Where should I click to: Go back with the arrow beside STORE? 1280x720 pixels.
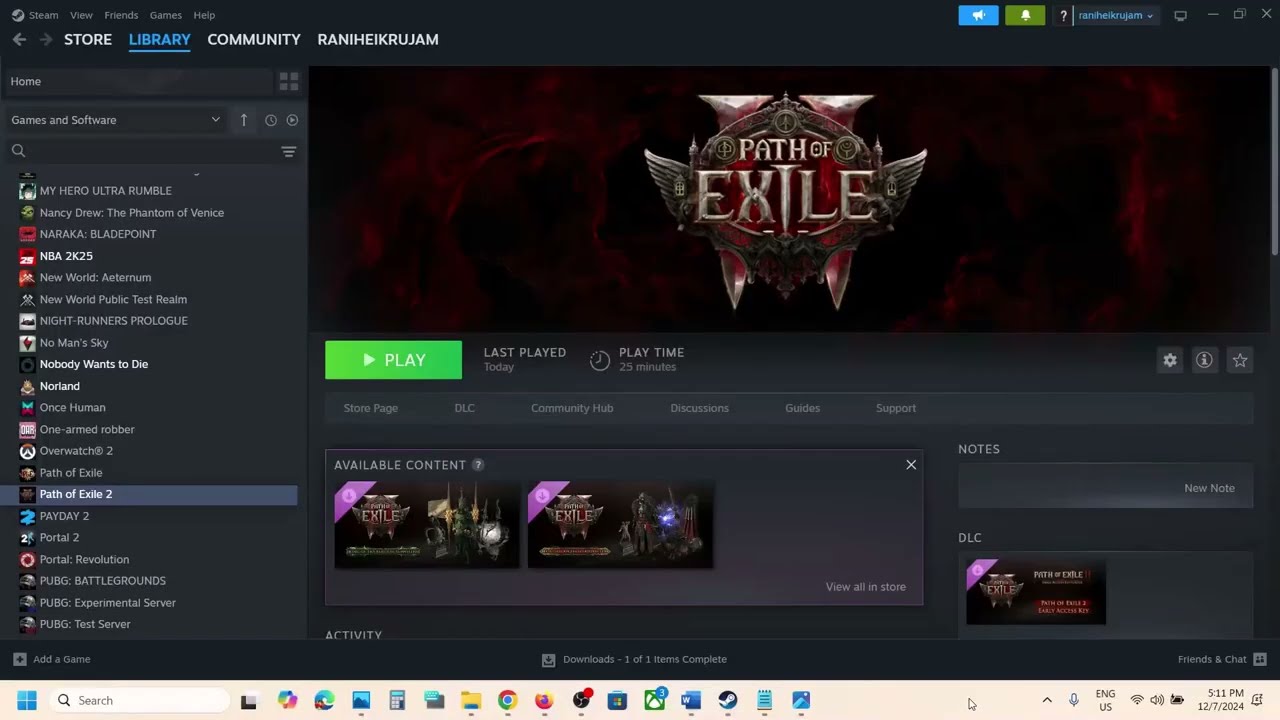pyautogui.click(x=19, y=39)
